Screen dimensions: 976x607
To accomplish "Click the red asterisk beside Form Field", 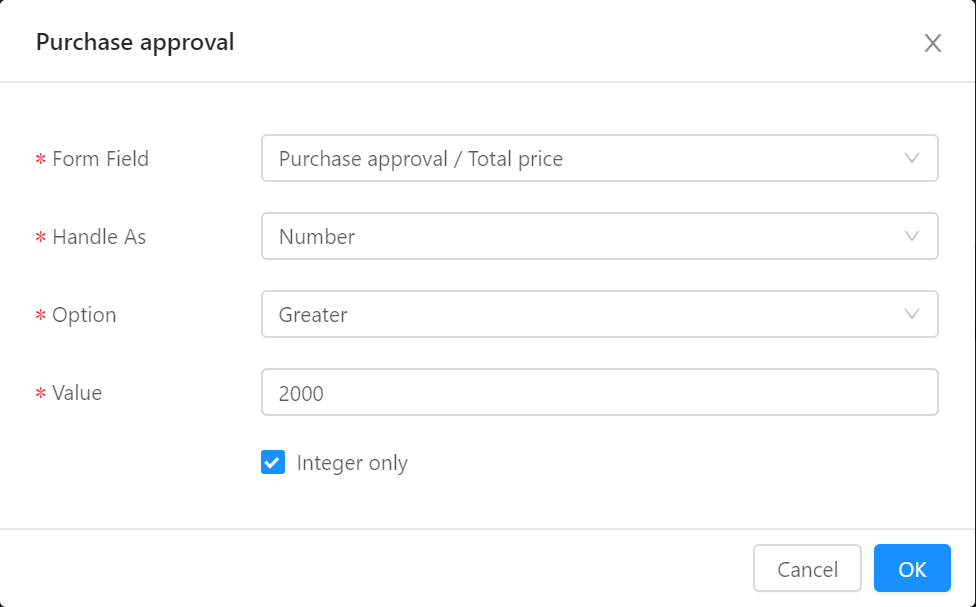I will tap(40, 159).
